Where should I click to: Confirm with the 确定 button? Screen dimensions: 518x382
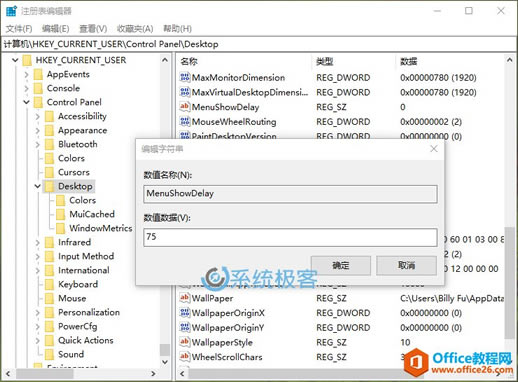tap(341, 265)
